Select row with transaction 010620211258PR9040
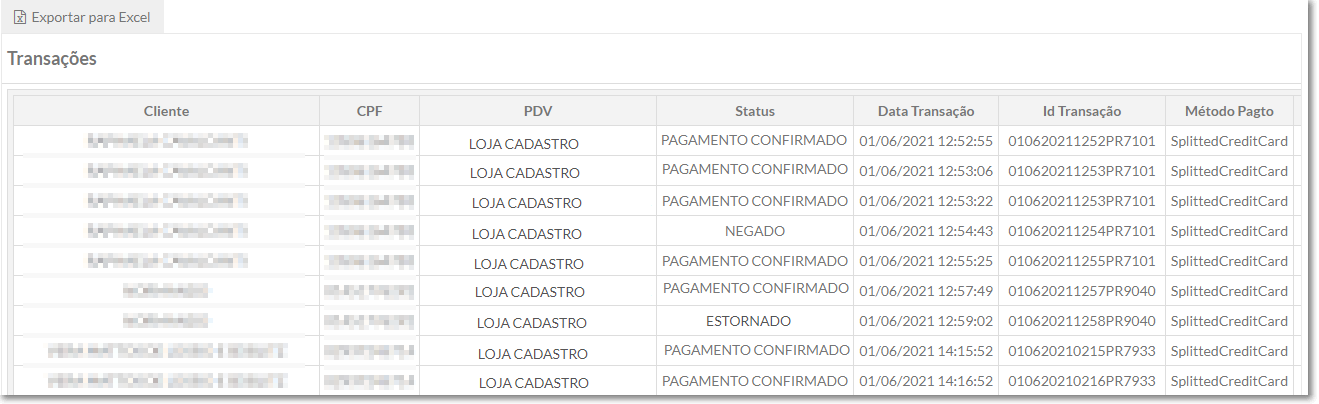This screenshot has height=404, width=1319. (x=653, y=321)
